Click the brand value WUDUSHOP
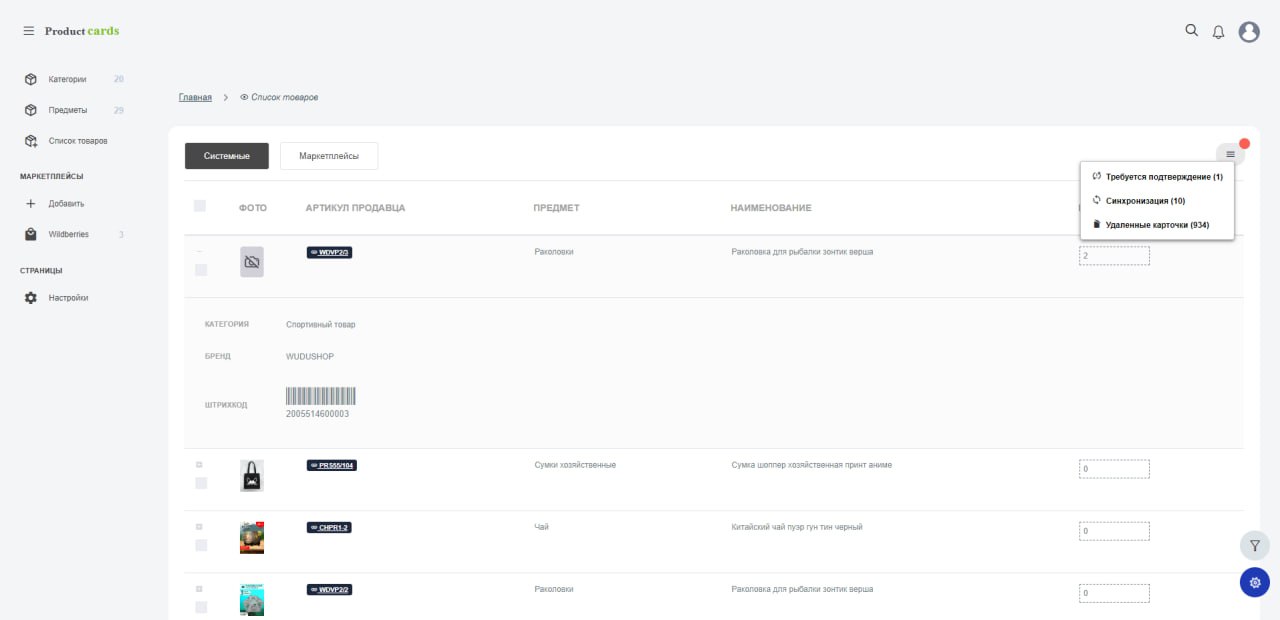The width and height of the screenshot is (1280, 620). point(310,356)
